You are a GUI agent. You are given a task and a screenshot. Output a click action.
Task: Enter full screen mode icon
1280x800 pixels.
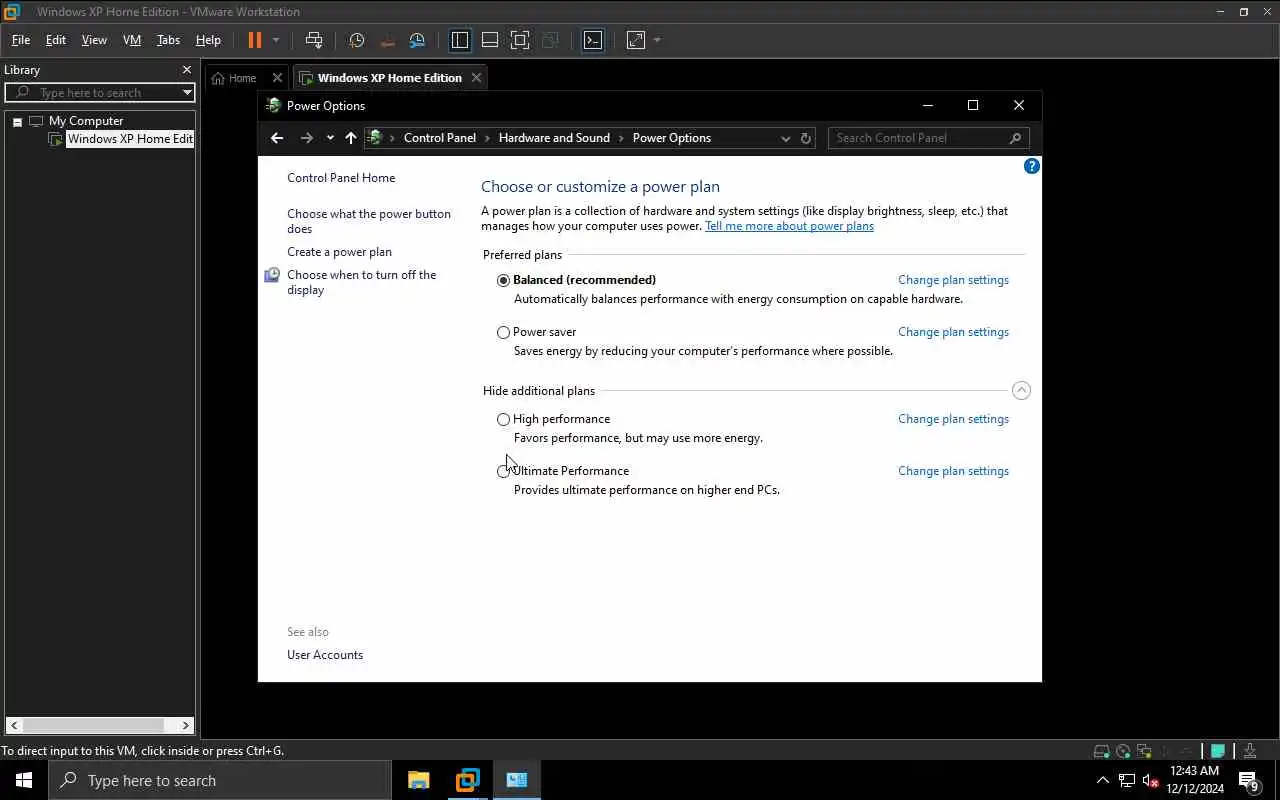click(520, 40)
